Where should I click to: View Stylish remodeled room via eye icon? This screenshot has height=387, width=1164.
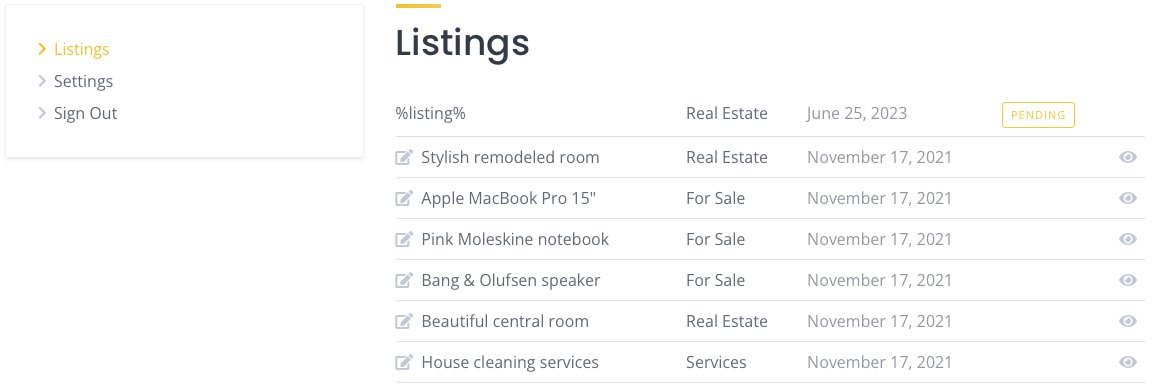(1128, 157)
